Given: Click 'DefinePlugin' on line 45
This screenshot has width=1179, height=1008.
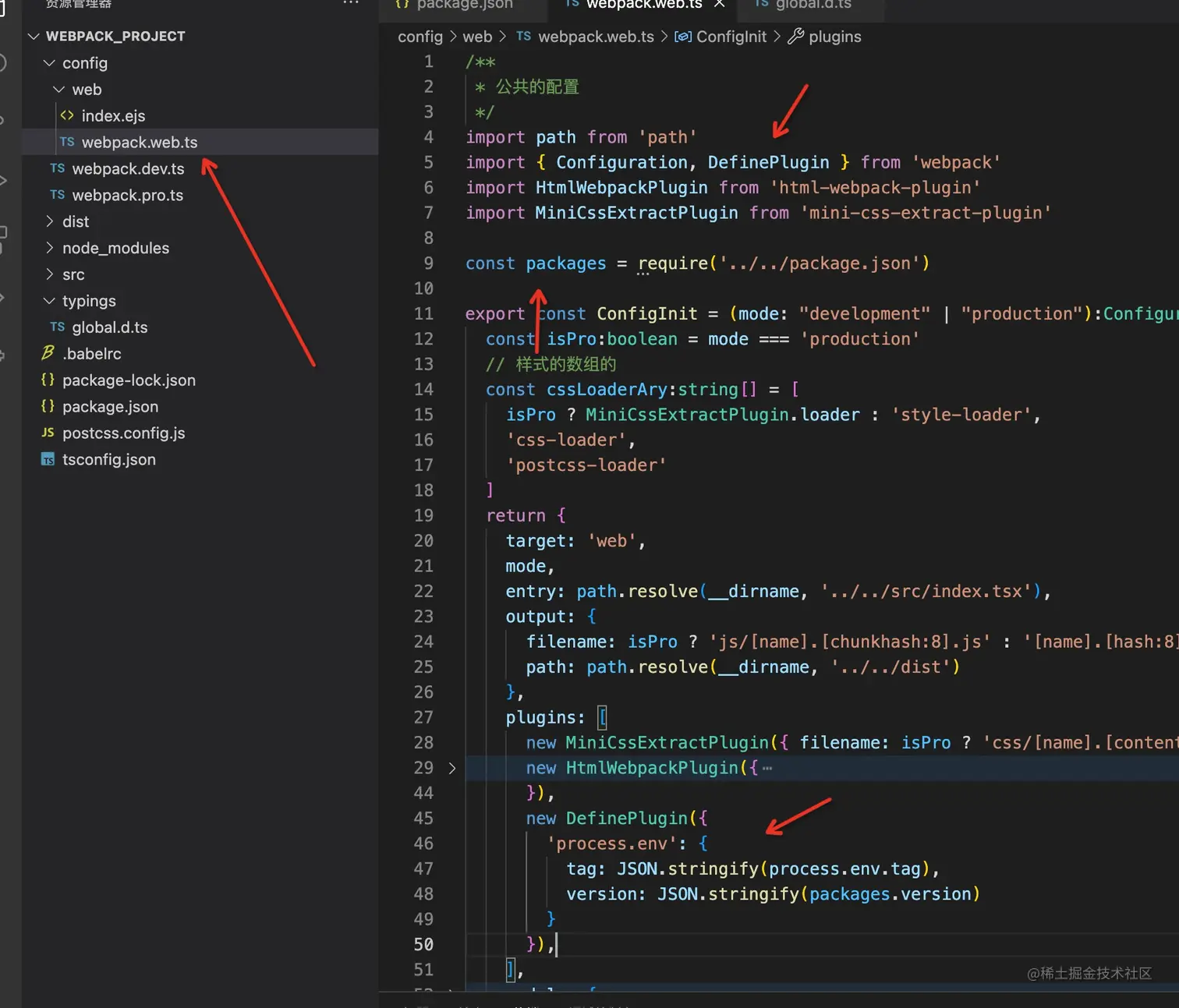Looking at the screenshot, I should point(627,819).
